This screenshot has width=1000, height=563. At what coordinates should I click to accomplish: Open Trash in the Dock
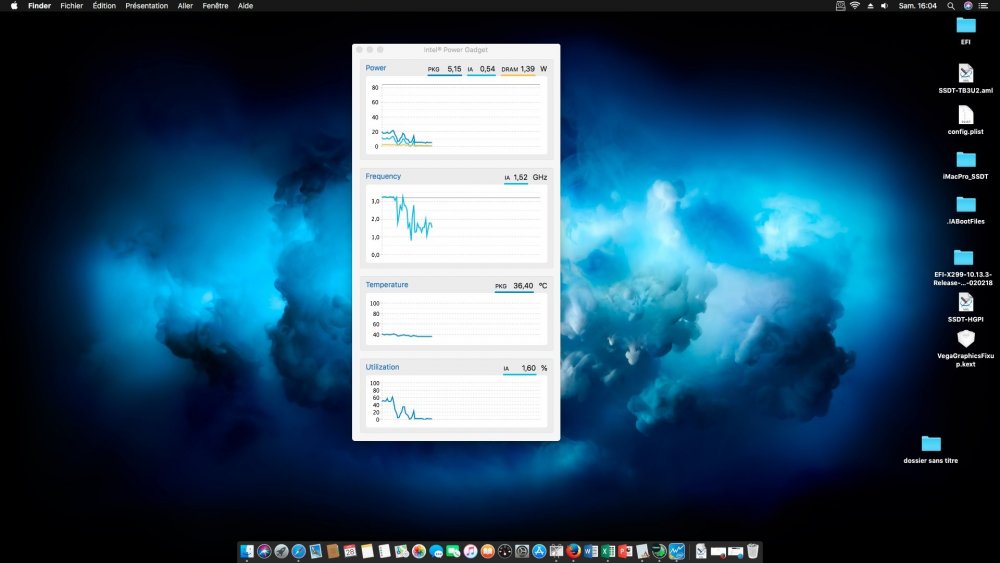click(753, 551)
